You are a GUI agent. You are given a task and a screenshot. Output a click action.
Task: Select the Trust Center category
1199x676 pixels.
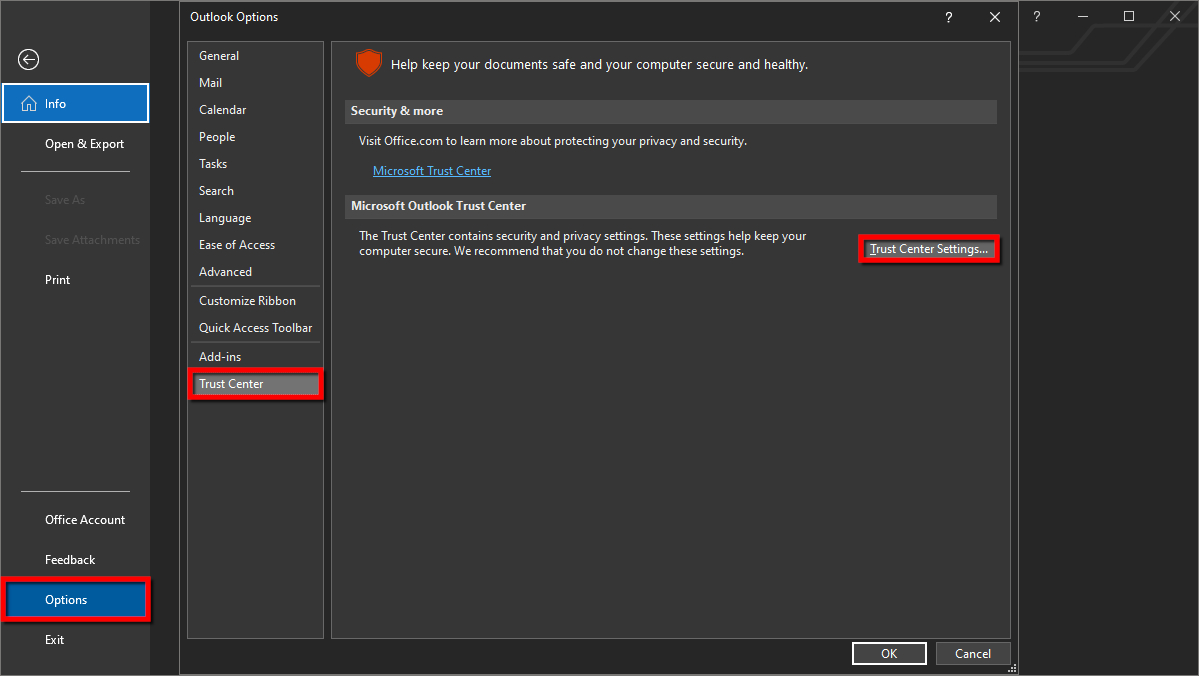click(255, 384)
